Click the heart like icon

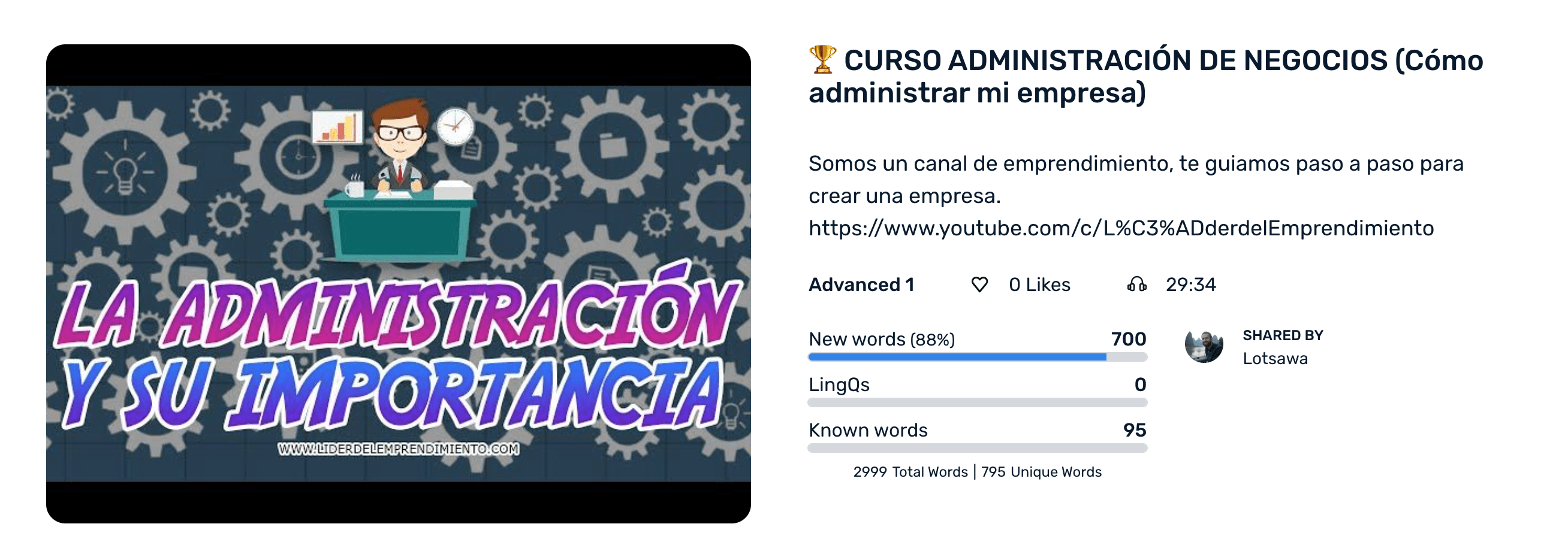pyautogui.click(x=979, y=284)
